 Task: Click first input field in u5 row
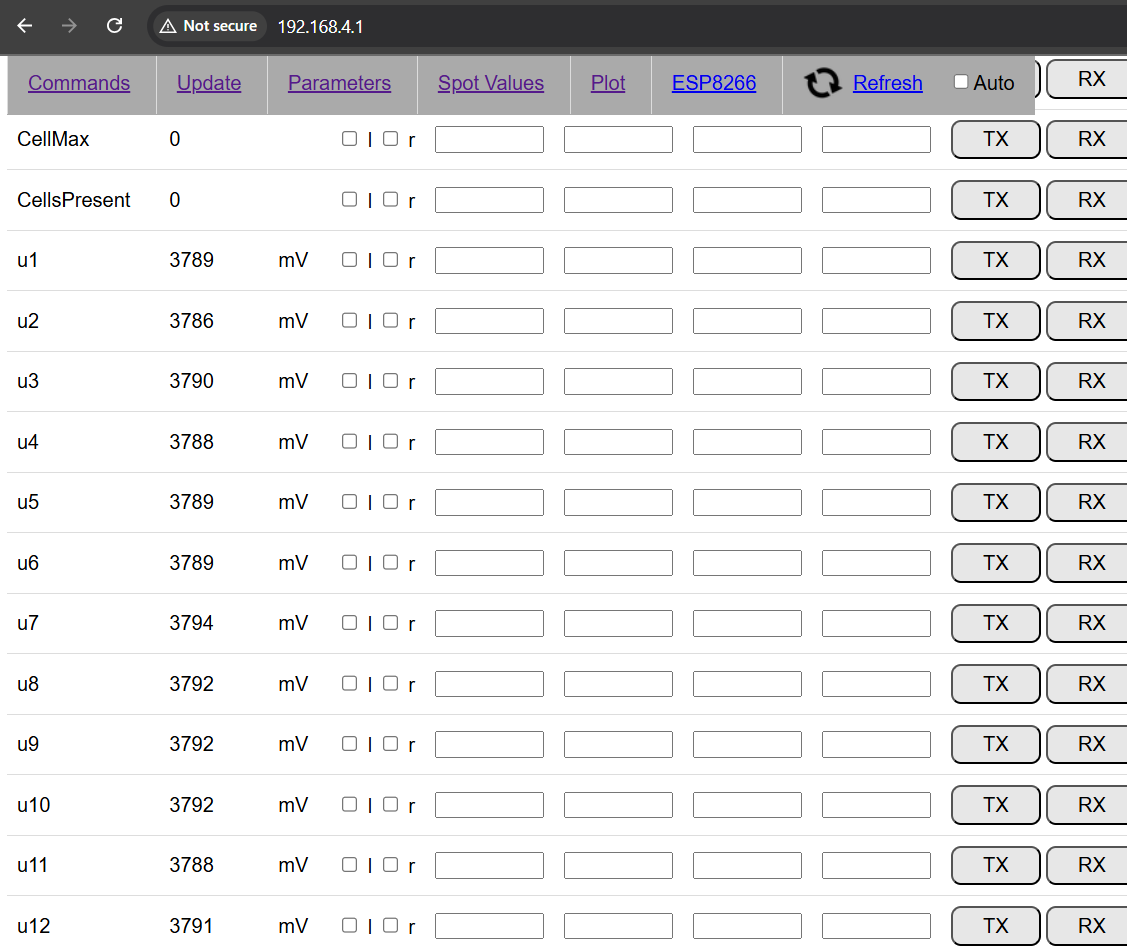coord(489,502)
